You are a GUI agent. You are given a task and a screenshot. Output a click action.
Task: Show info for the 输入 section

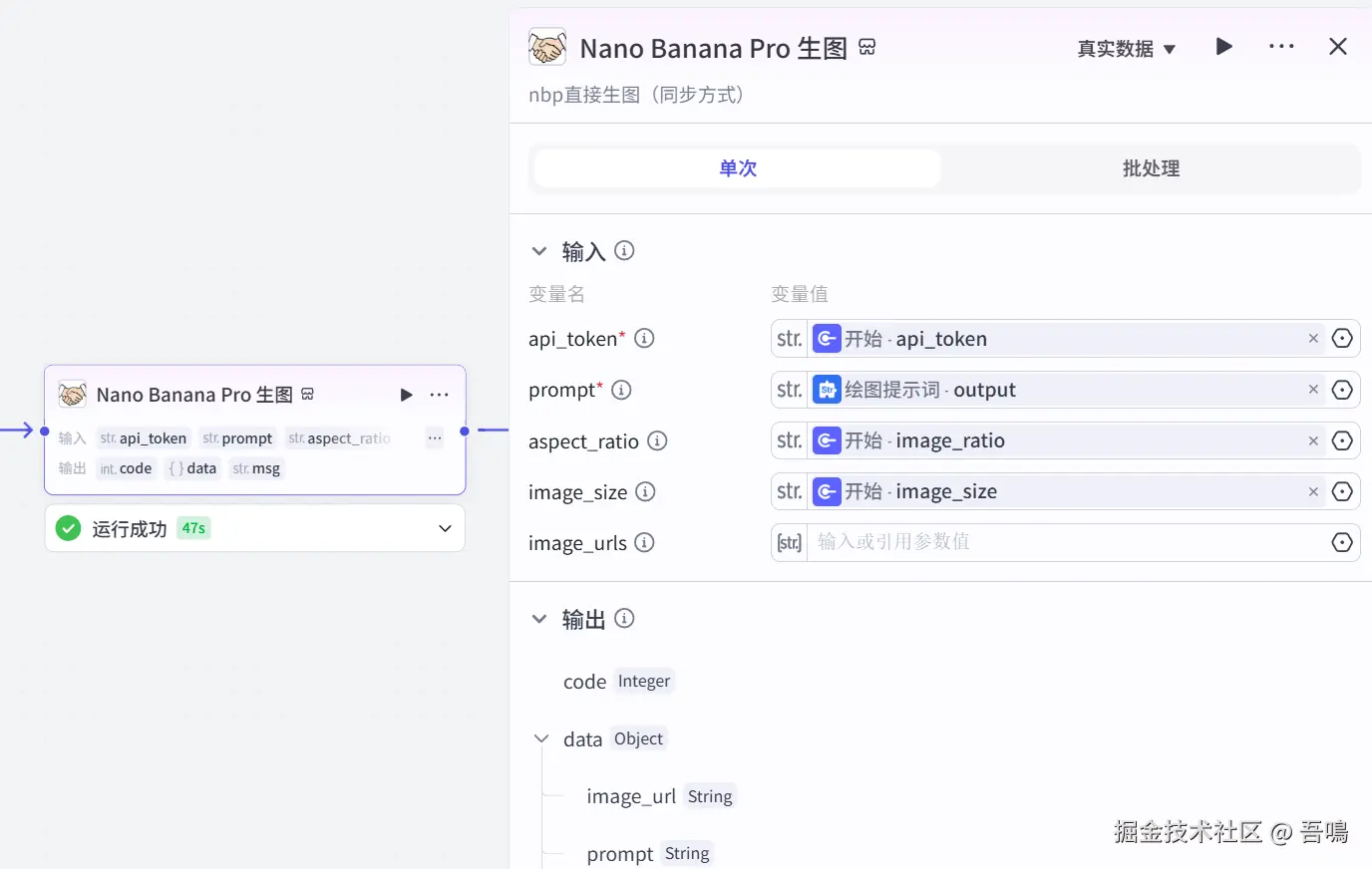coord(624,251)
